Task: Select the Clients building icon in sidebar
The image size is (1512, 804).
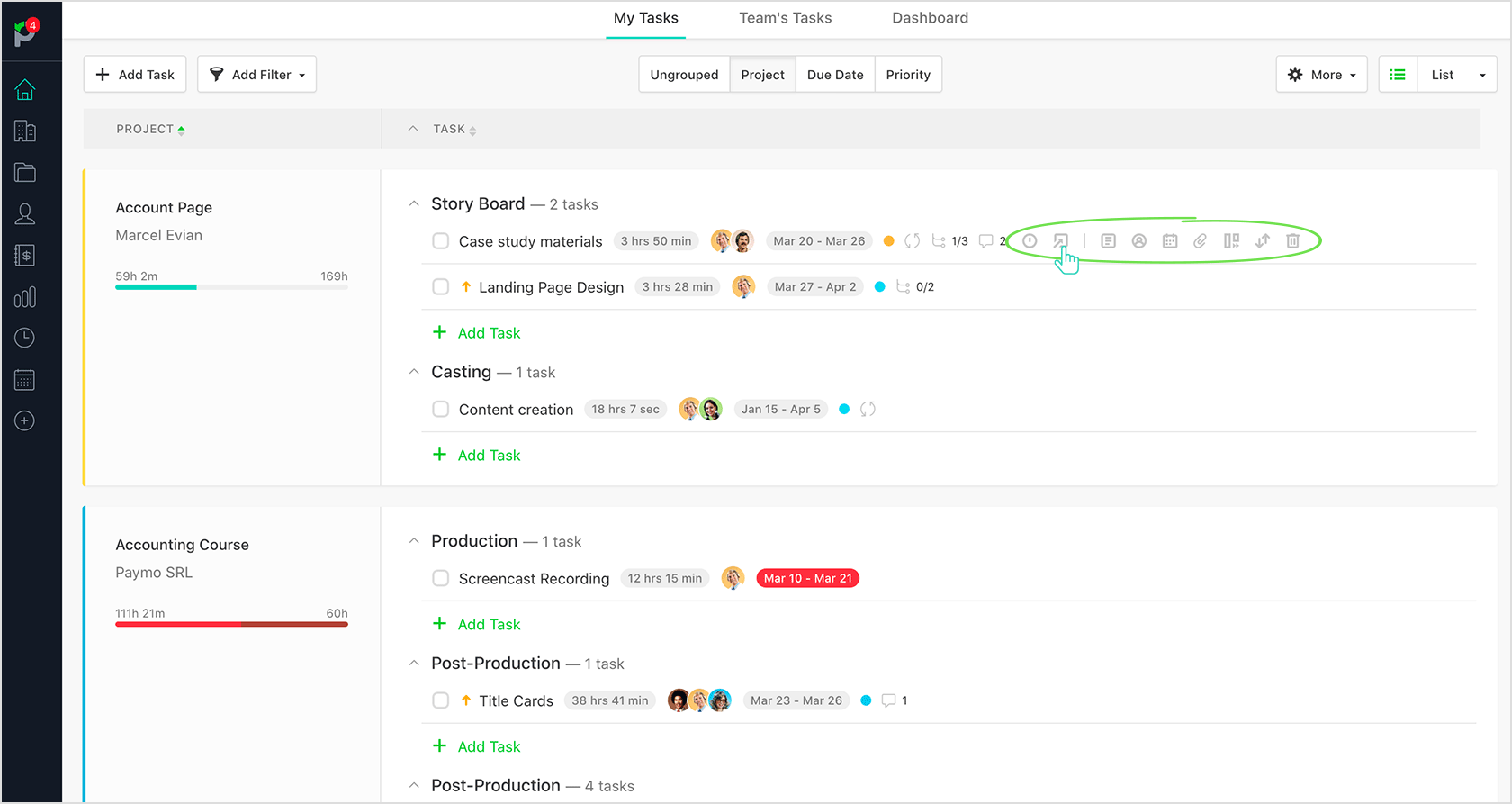Action: [x=24, y=131]
